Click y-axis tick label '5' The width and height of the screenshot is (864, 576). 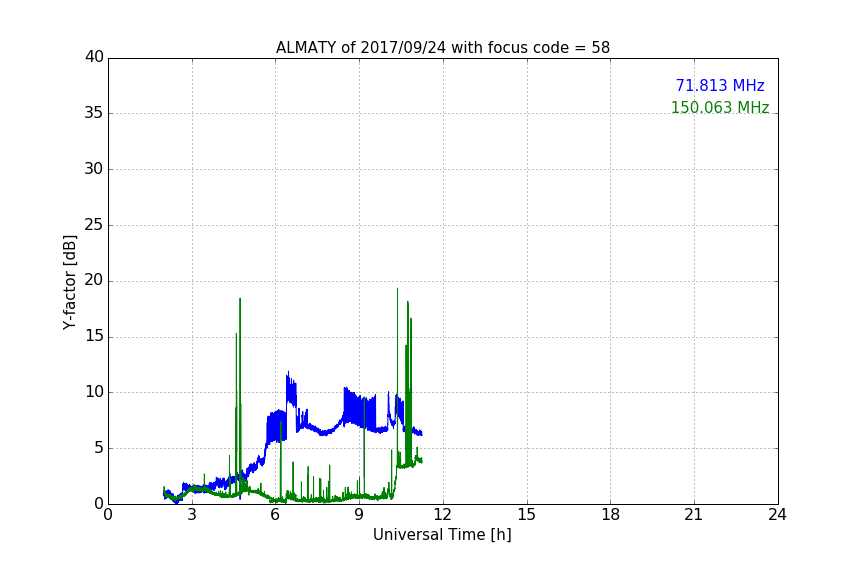click(x=99, y=448)
